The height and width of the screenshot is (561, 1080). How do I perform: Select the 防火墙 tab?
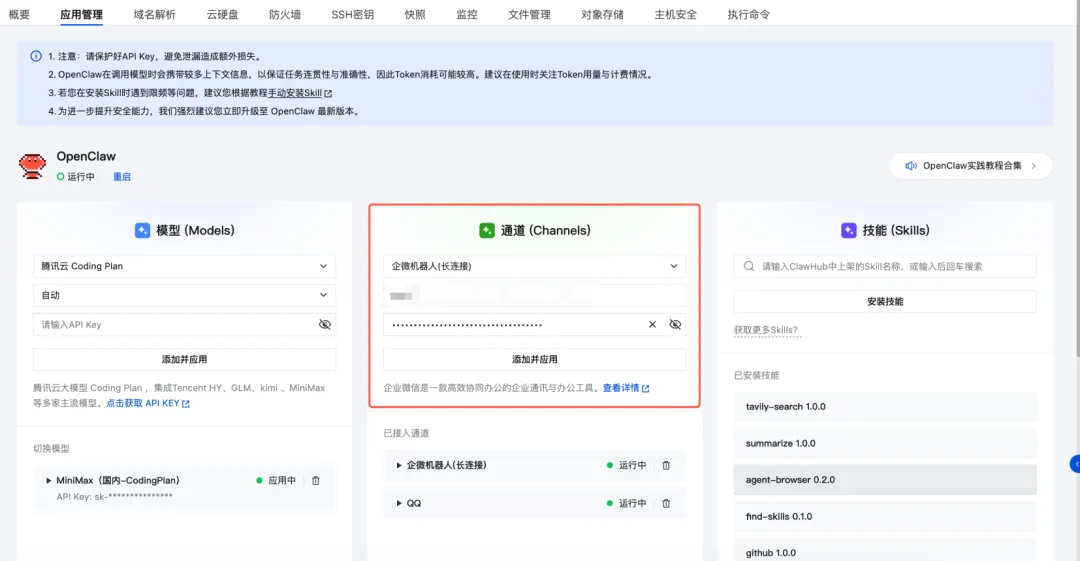click(284, 14)
